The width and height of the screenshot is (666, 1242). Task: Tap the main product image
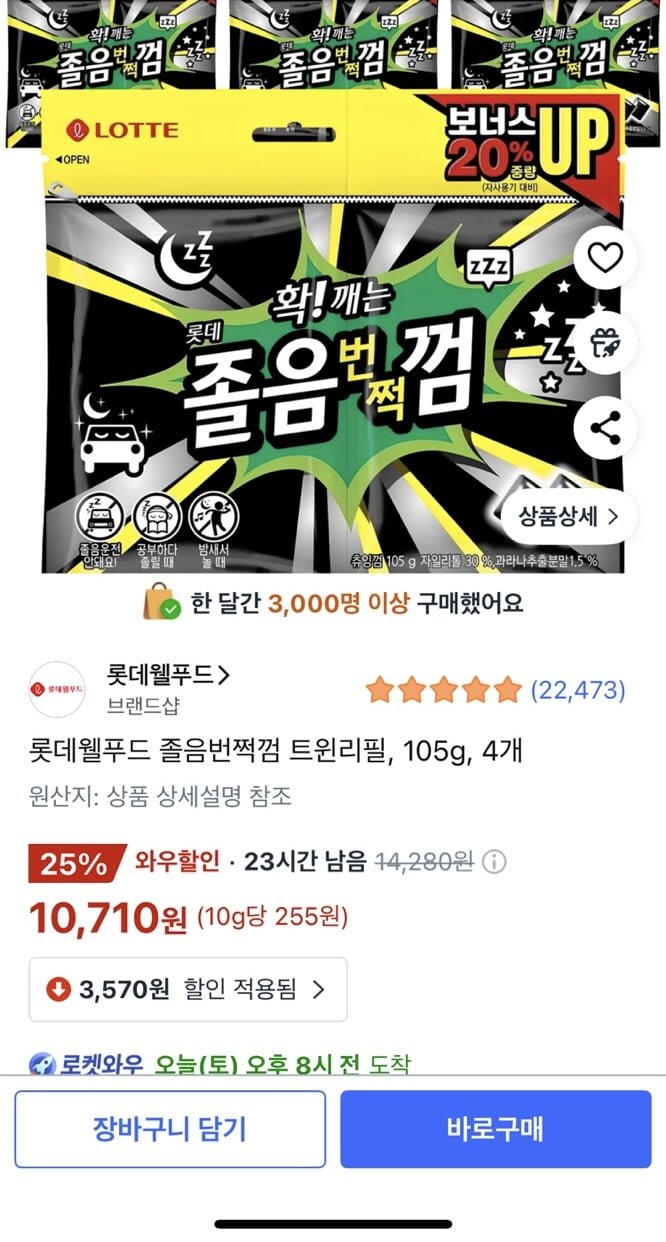point(333,330)
